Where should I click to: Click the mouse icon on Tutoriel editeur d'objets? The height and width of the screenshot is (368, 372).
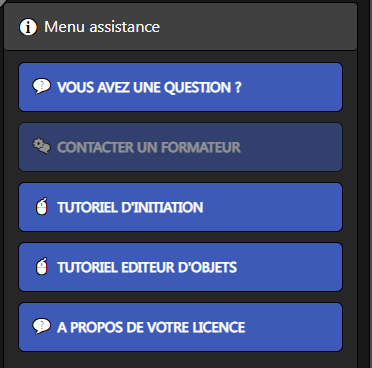pyautogui.click(x=42, y=266)
